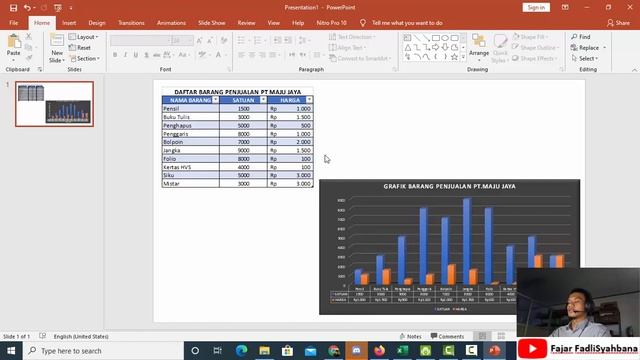Open the Arrange menu
This screenshot has width=640, height=360.
(479, 46)
